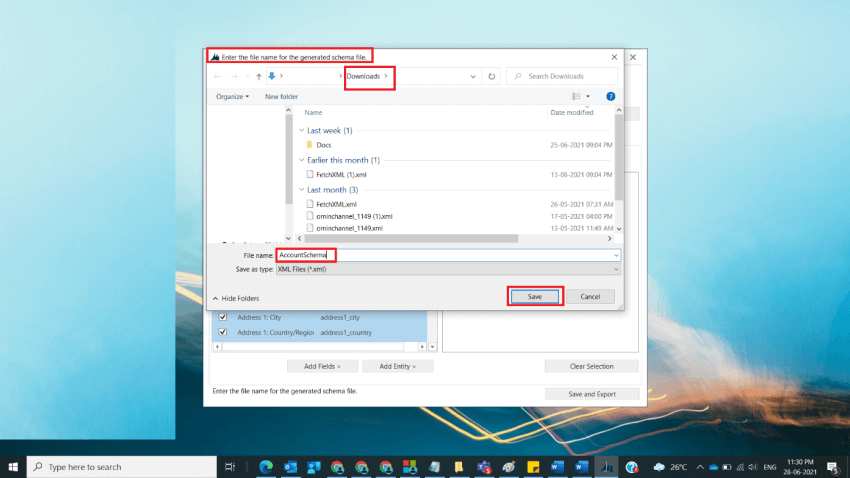Launch Microsoft Edge from the taskbar
This screenshot has height=478, width=850.
[x=266, y=467]
